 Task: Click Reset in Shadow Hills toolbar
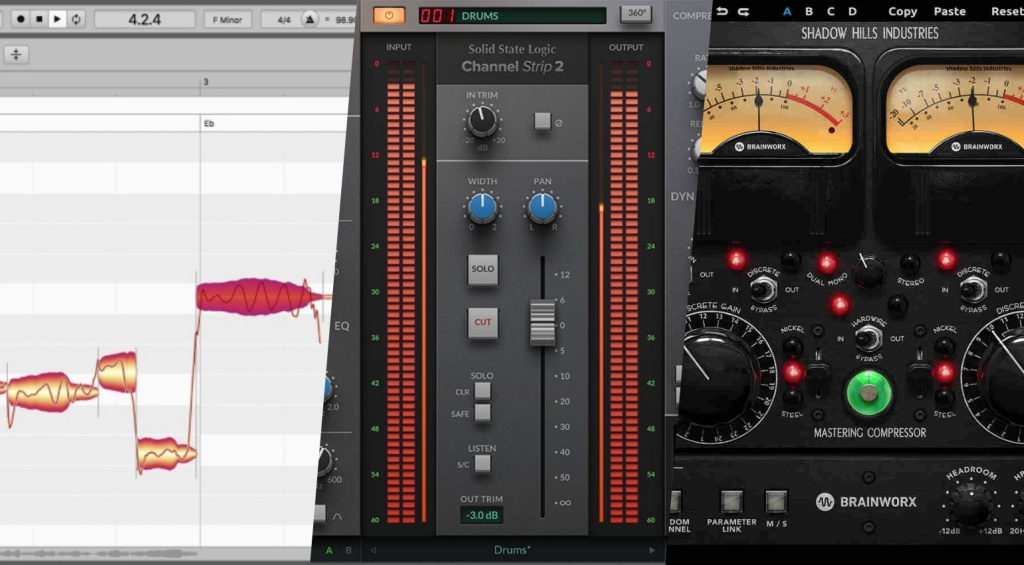click(1007, 11)
